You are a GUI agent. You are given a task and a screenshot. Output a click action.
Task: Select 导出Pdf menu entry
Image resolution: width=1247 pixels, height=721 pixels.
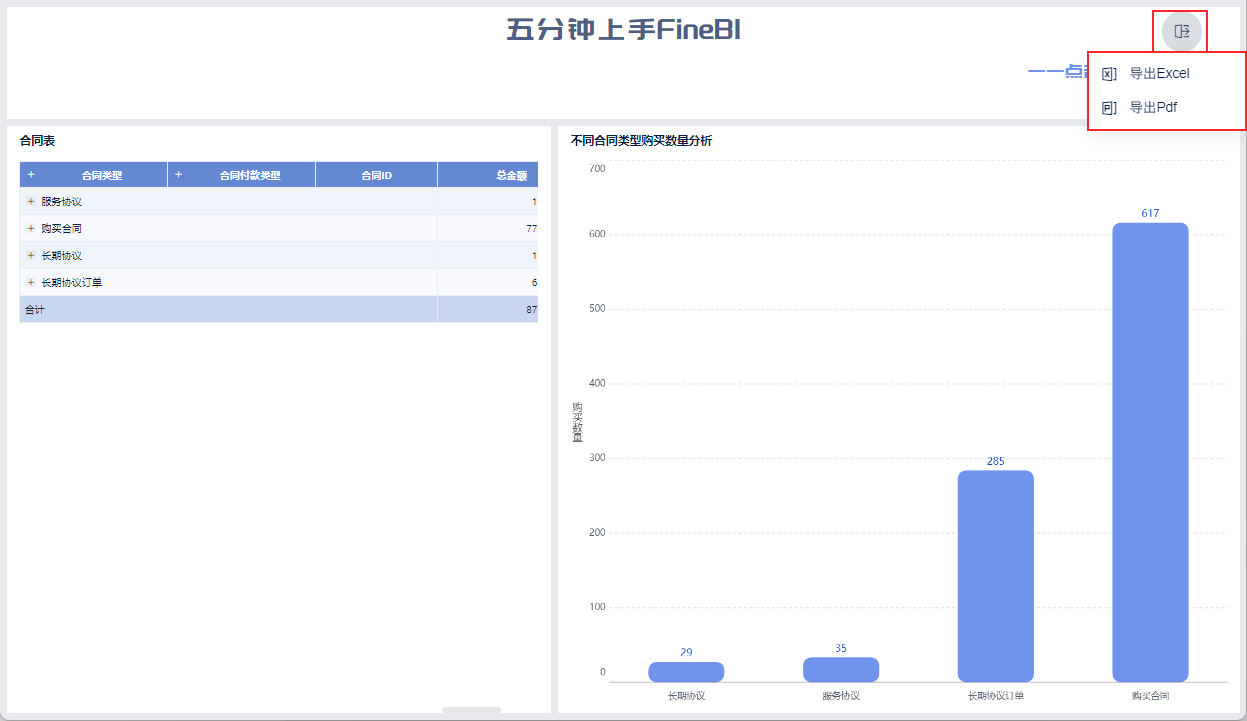[x=1153, y=108]
